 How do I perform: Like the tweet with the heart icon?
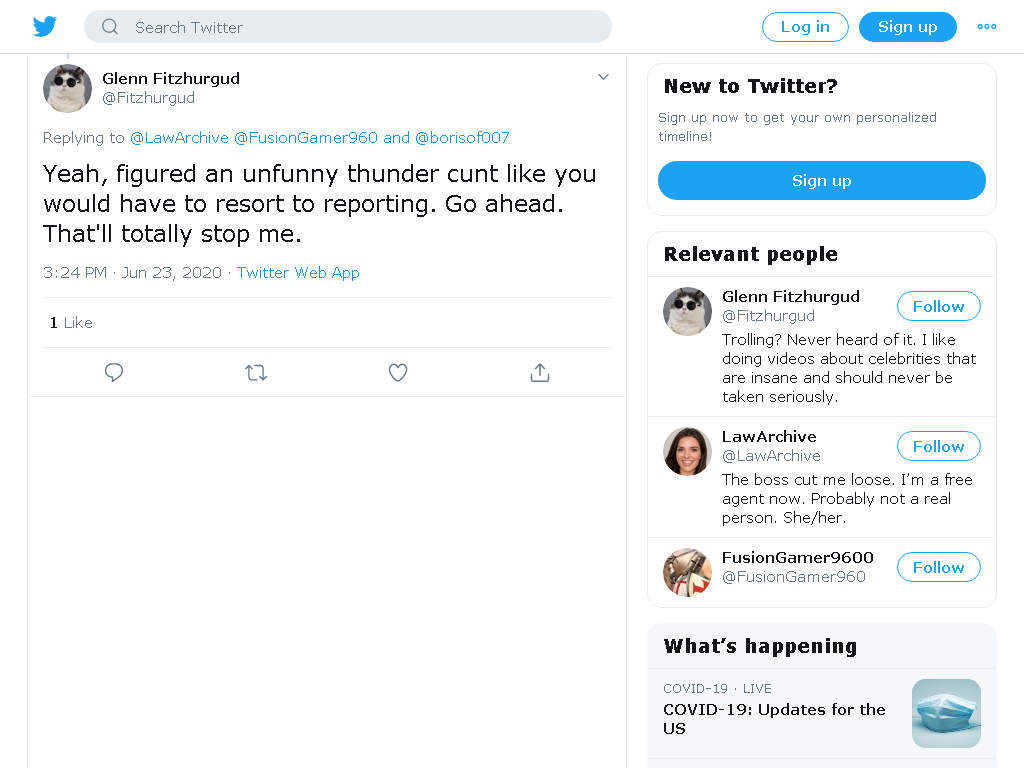click(398, 372)
